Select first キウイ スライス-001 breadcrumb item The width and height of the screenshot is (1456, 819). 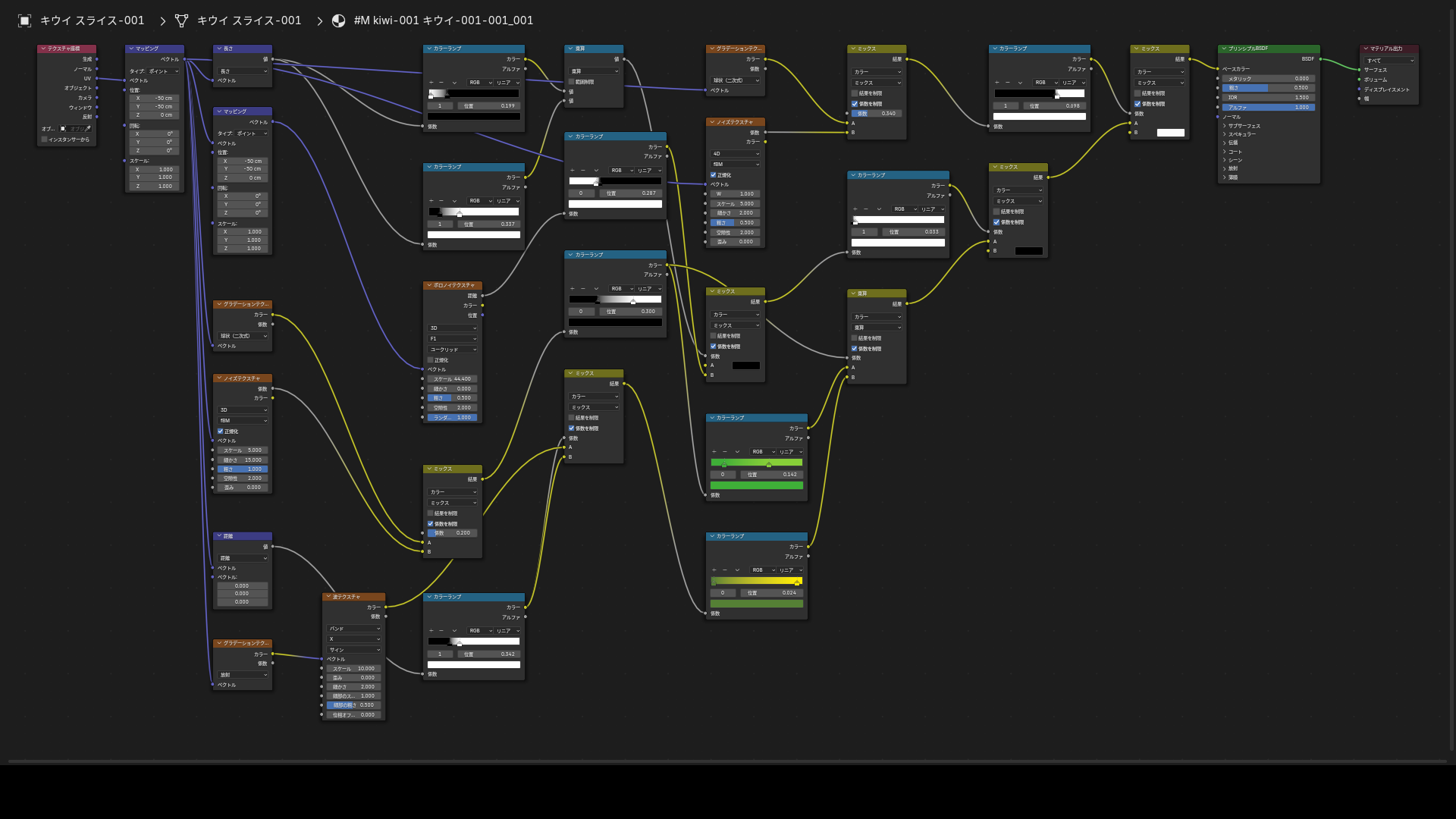coord(92,20)
